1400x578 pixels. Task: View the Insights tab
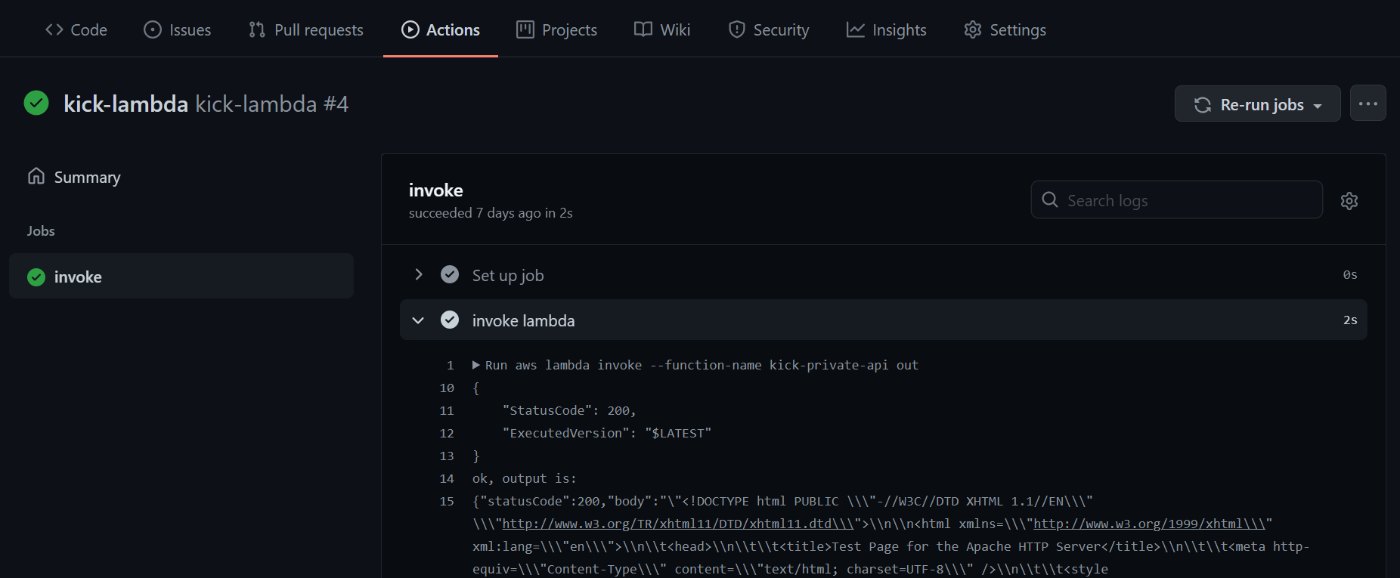[x=886, y=30]
